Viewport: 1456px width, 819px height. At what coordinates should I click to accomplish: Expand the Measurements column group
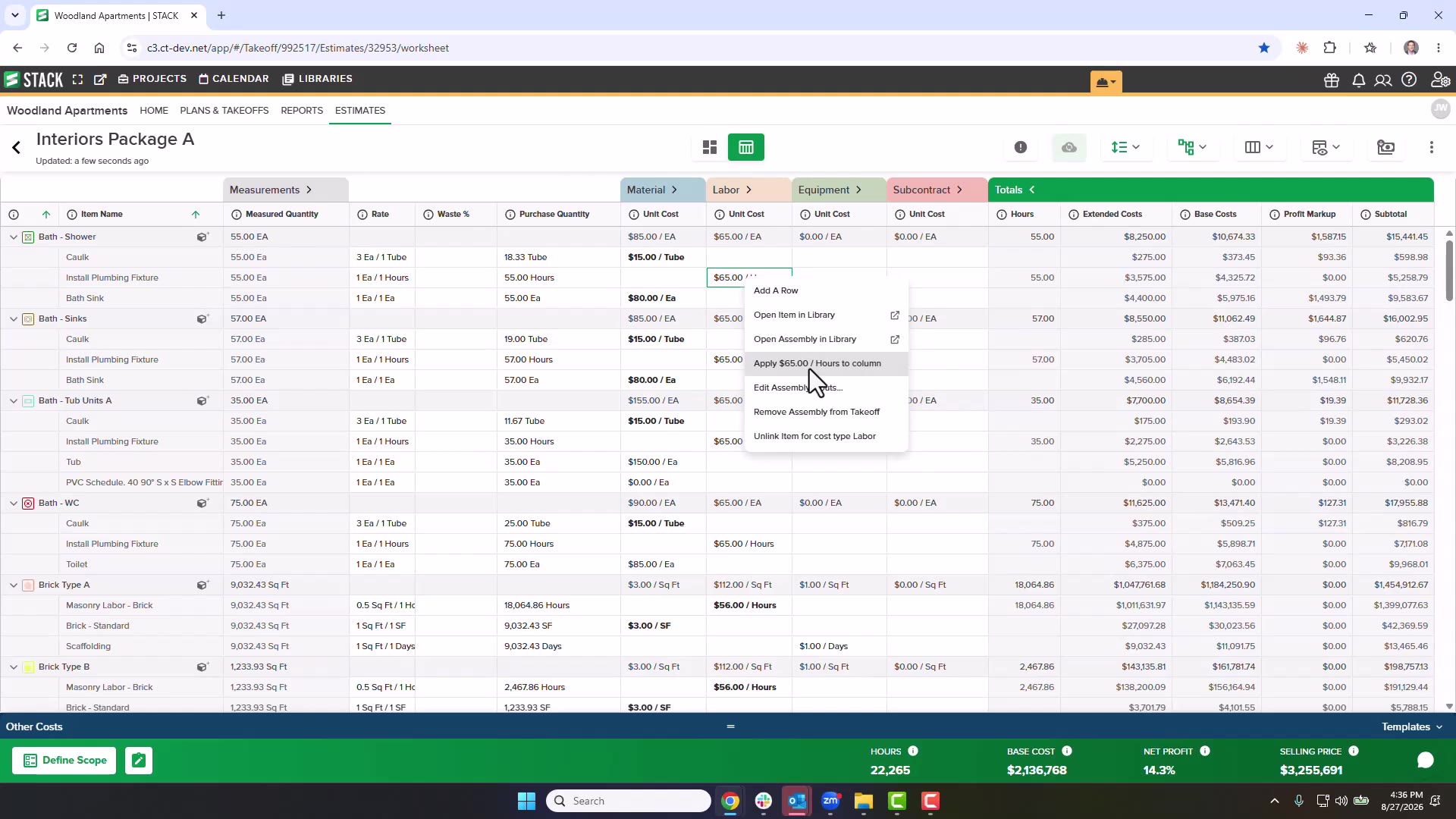[309, 190]
